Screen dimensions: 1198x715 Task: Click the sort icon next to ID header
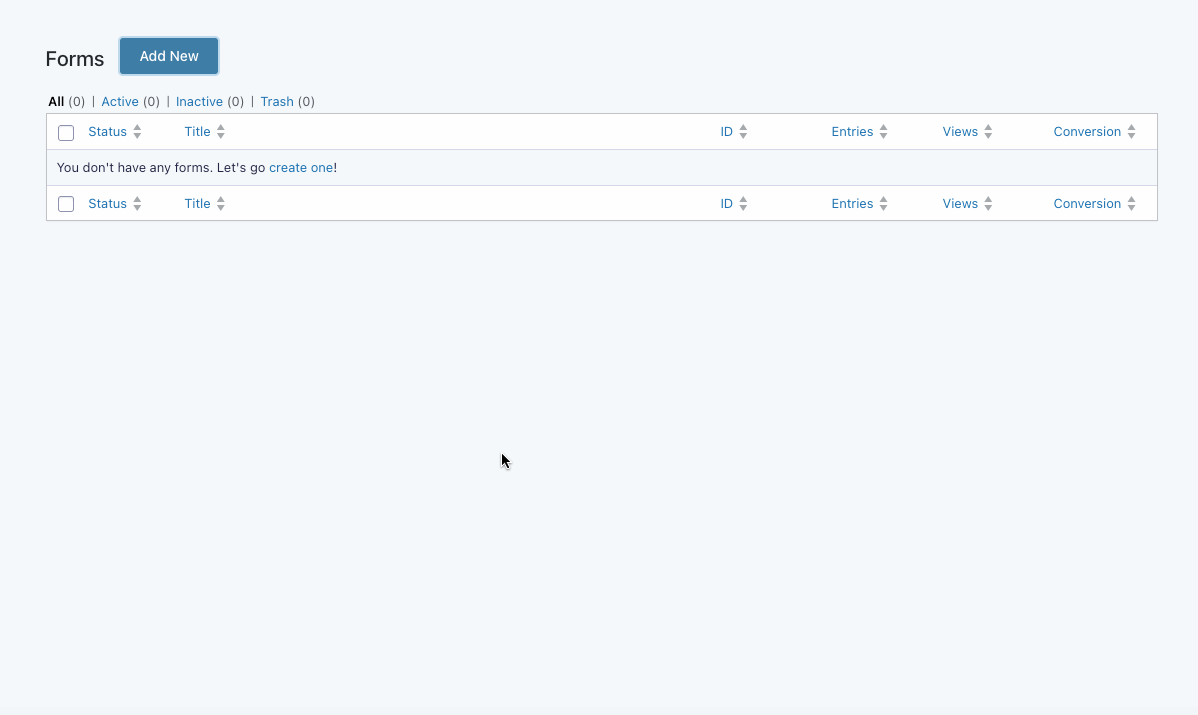743,131
